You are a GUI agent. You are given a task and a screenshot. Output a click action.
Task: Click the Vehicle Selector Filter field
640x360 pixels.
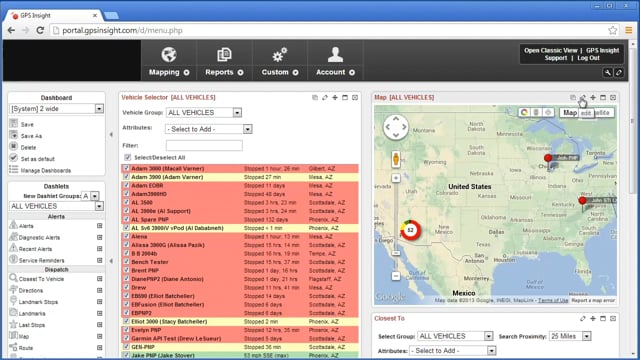tap(204, 145)
